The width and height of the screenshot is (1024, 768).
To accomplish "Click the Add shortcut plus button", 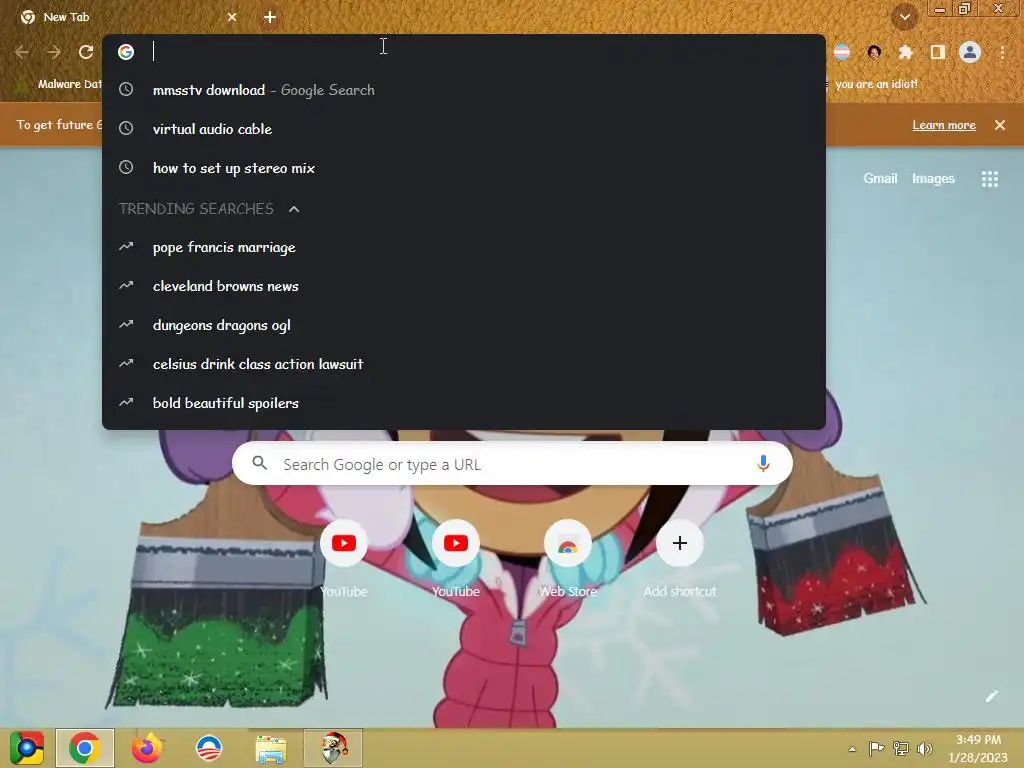I will pos(680,543).
